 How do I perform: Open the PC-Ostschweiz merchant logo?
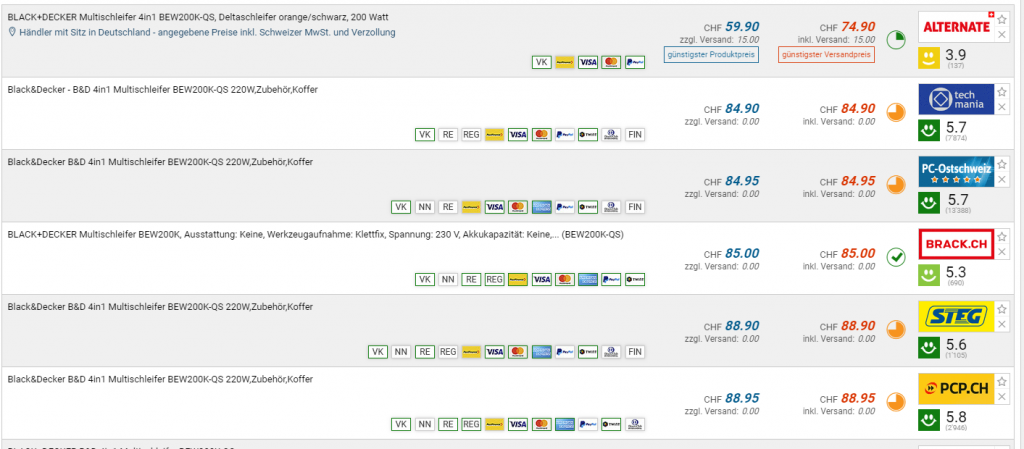tap(955, 171)
